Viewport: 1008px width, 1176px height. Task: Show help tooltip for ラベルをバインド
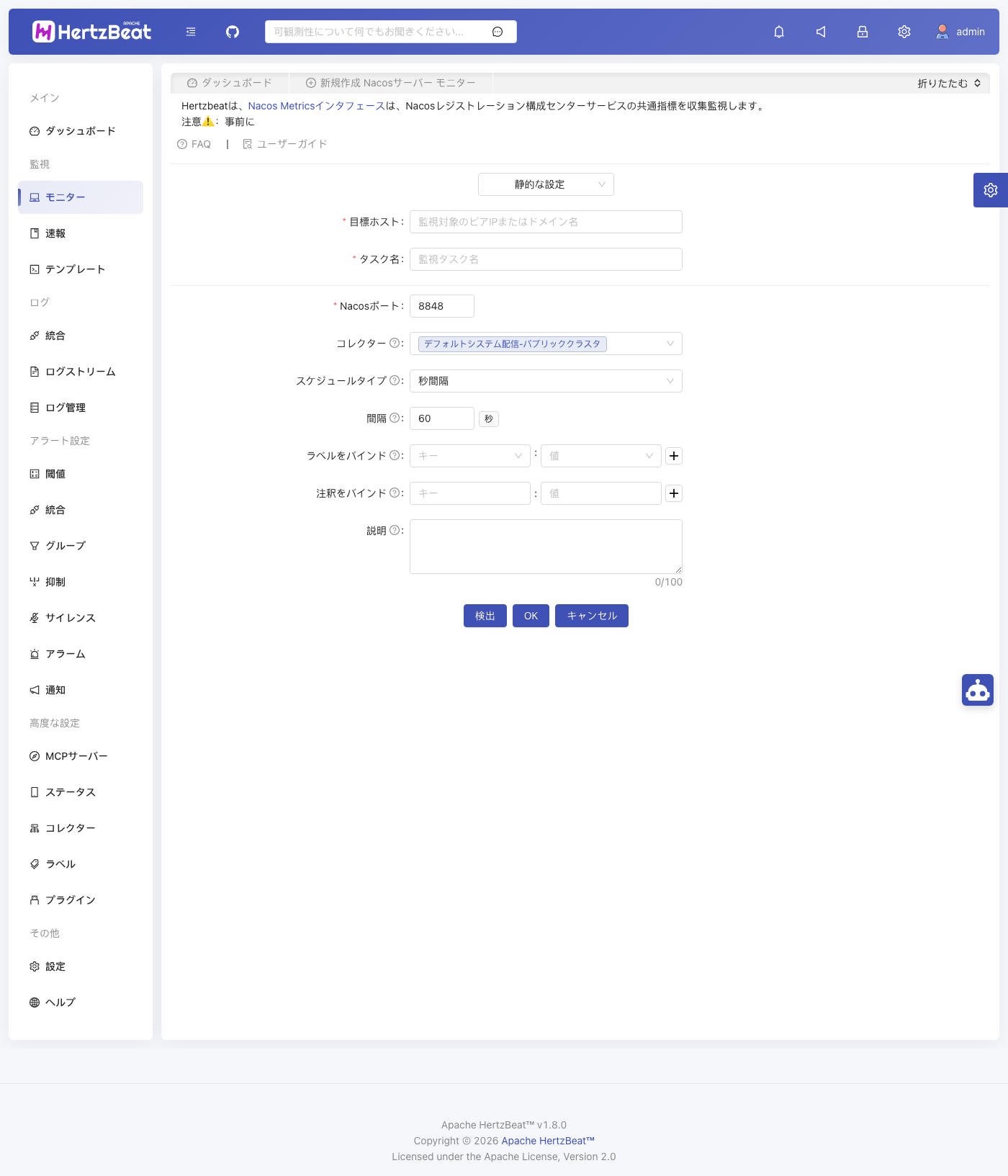pyautogui.click(x=395, y=456)
